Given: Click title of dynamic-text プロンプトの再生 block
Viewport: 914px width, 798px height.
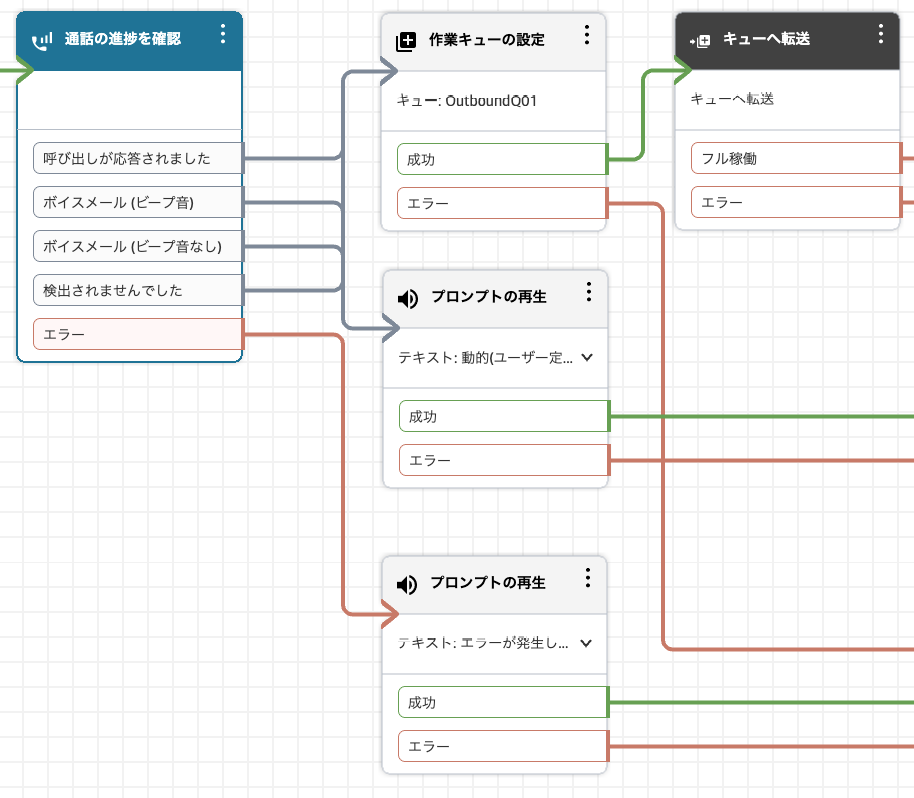Looking at the screenshot, I should tap(488, 297).
